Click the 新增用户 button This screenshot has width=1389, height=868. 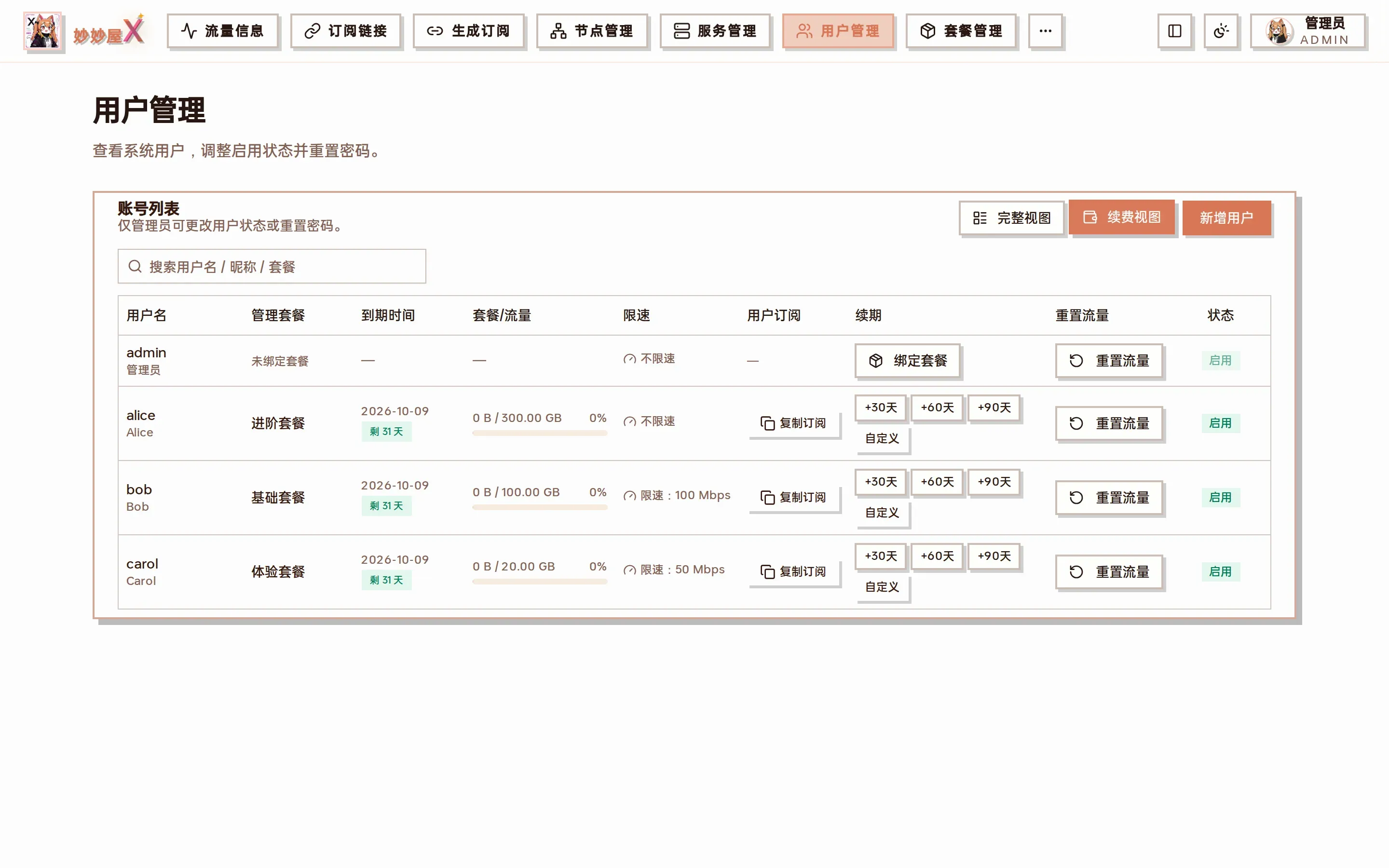1226,218
